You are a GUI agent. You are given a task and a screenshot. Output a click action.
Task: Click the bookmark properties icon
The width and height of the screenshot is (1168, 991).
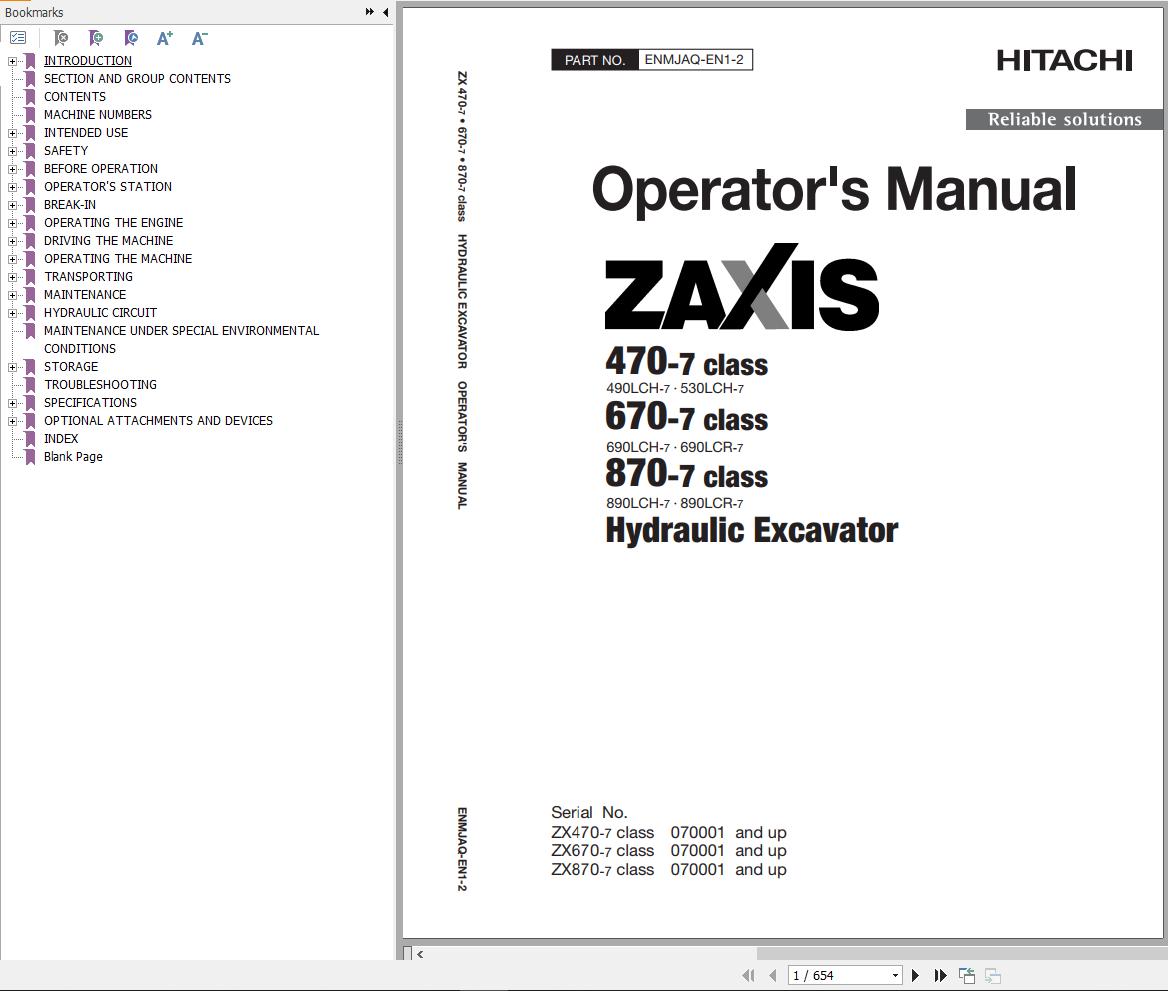(130, 38)
